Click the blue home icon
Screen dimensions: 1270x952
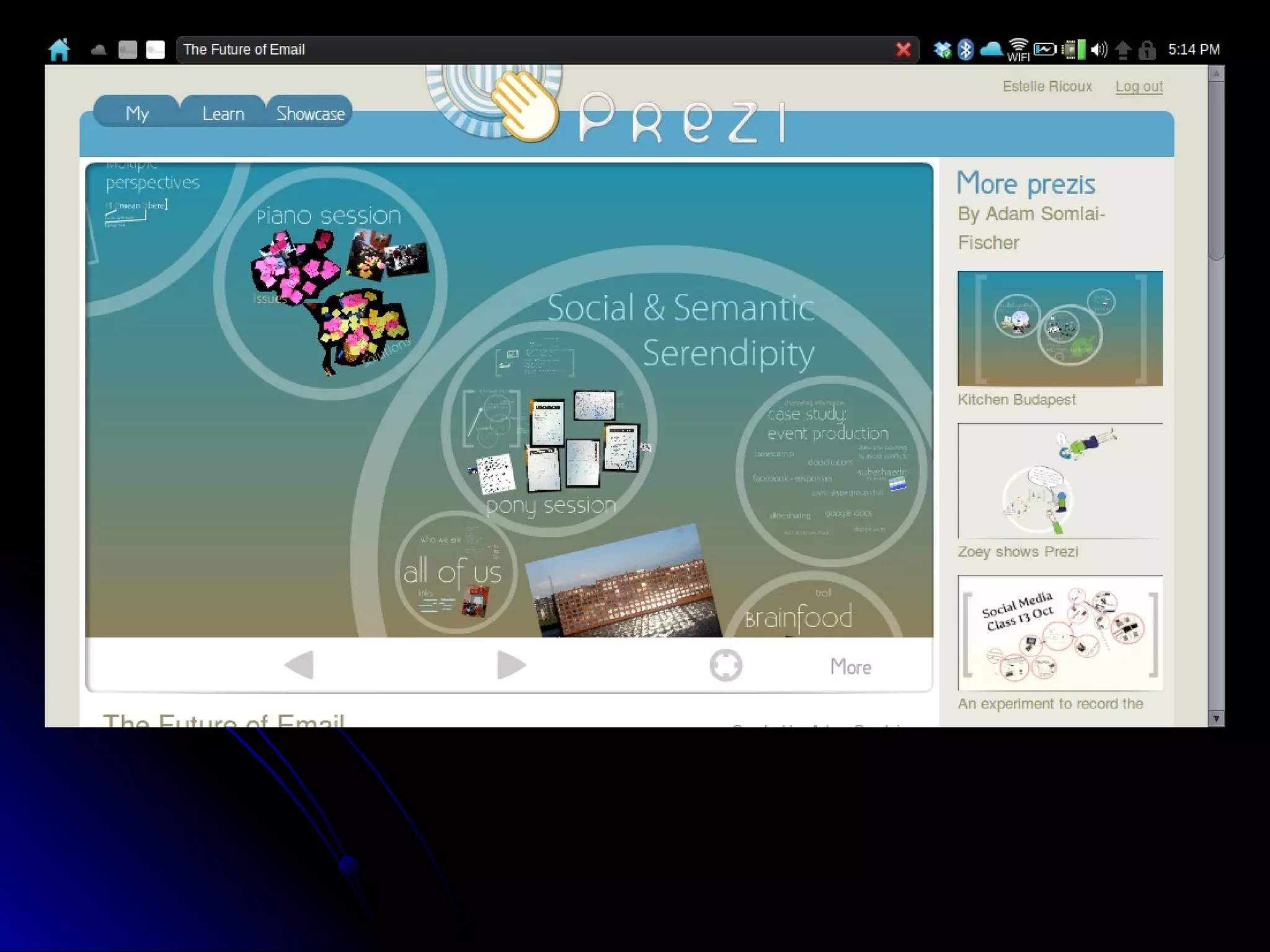click(60, 50)
